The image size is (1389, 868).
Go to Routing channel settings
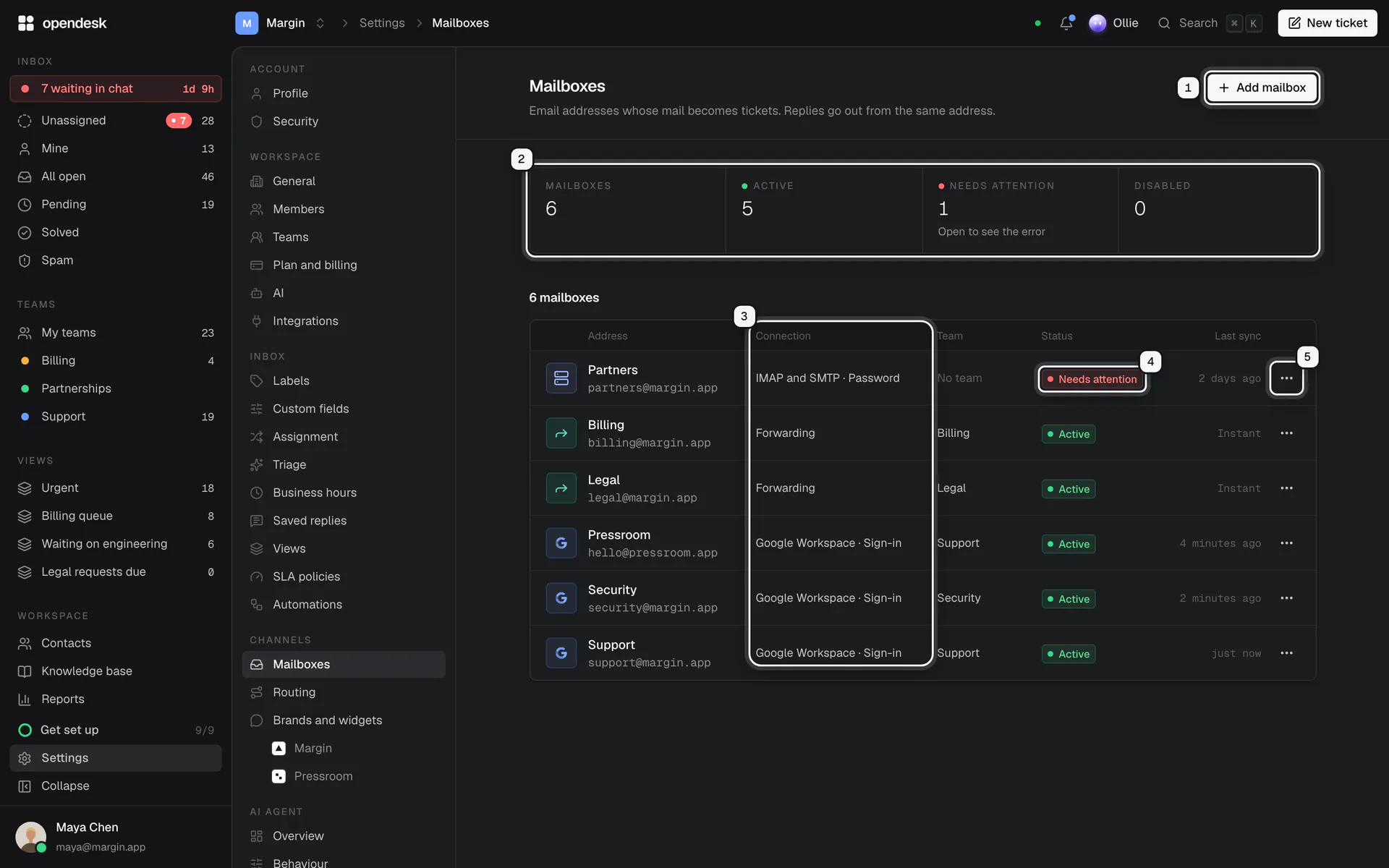tap(344, 692)
